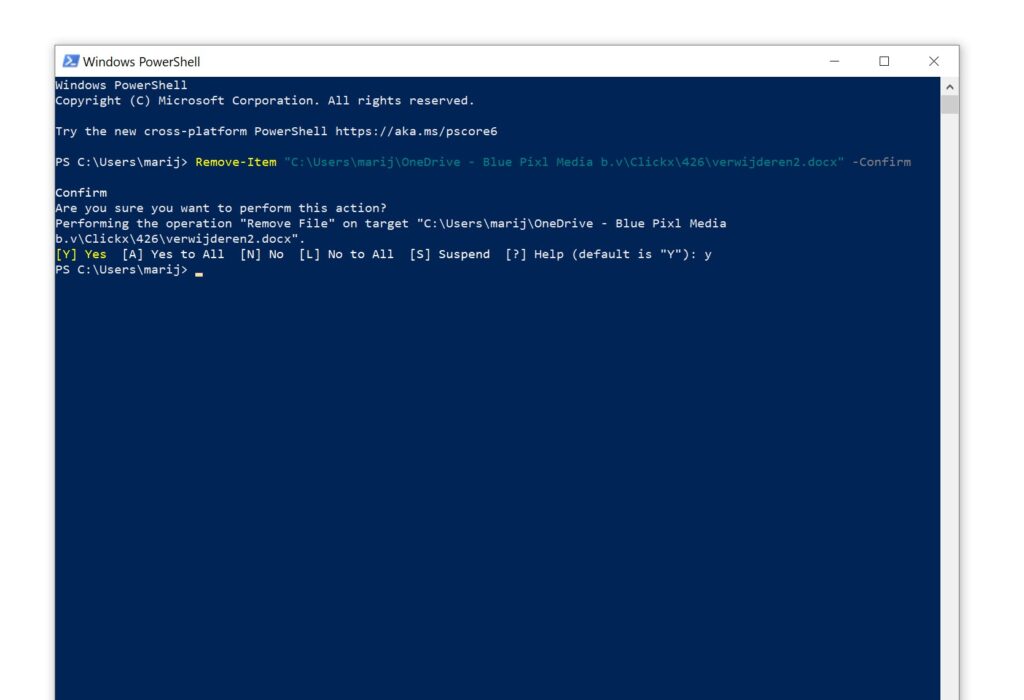Click the Remove-Item command text
1024x700 pixels.
point(236,162)
